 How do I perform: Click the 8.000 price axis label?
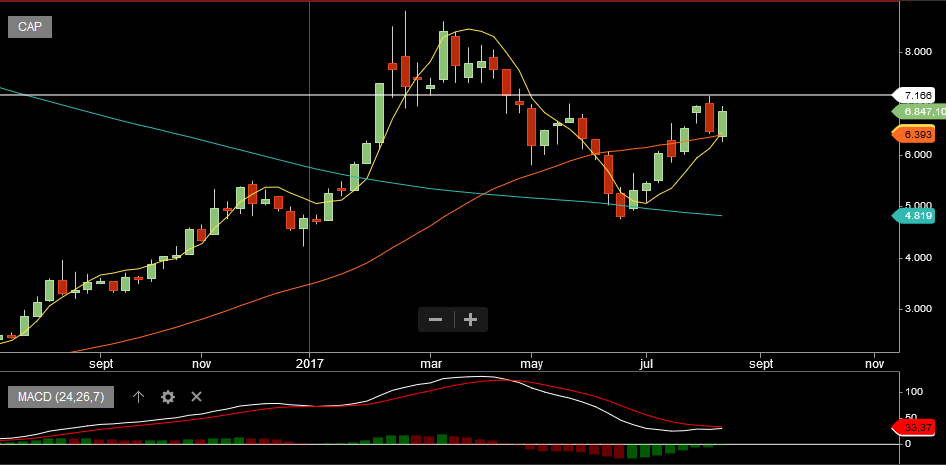[918, 52]
